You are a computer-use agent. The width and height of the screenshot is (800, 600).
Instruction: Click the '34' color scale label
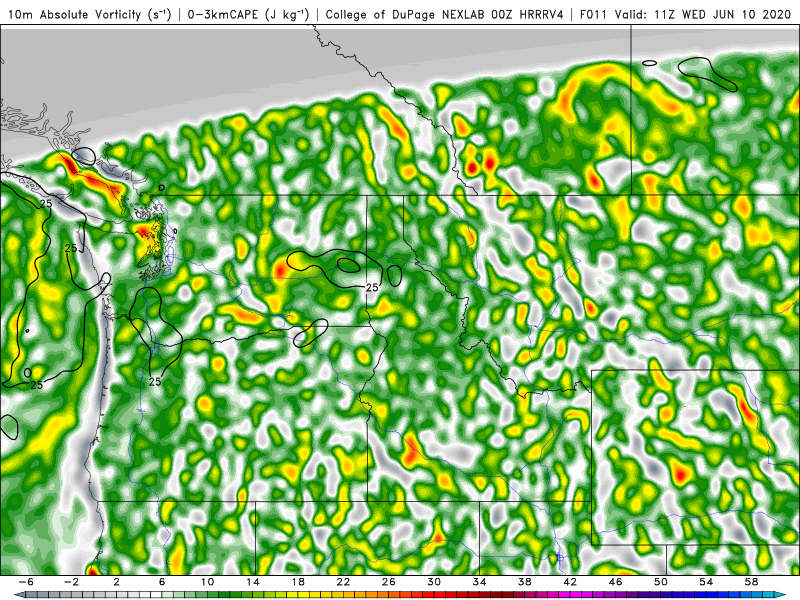click(480, 582)
